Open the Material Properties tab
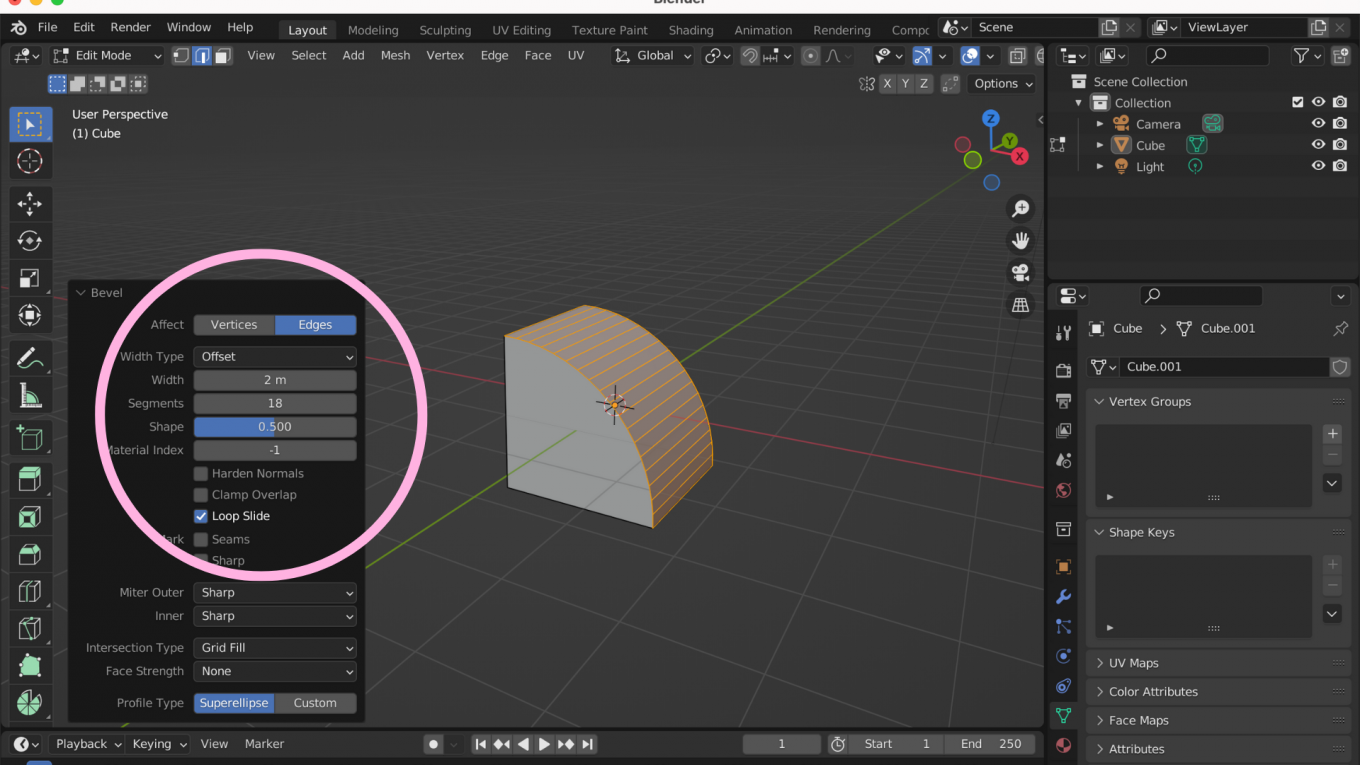This screenshot has height=765, width=1360. tap(1063, 745)
